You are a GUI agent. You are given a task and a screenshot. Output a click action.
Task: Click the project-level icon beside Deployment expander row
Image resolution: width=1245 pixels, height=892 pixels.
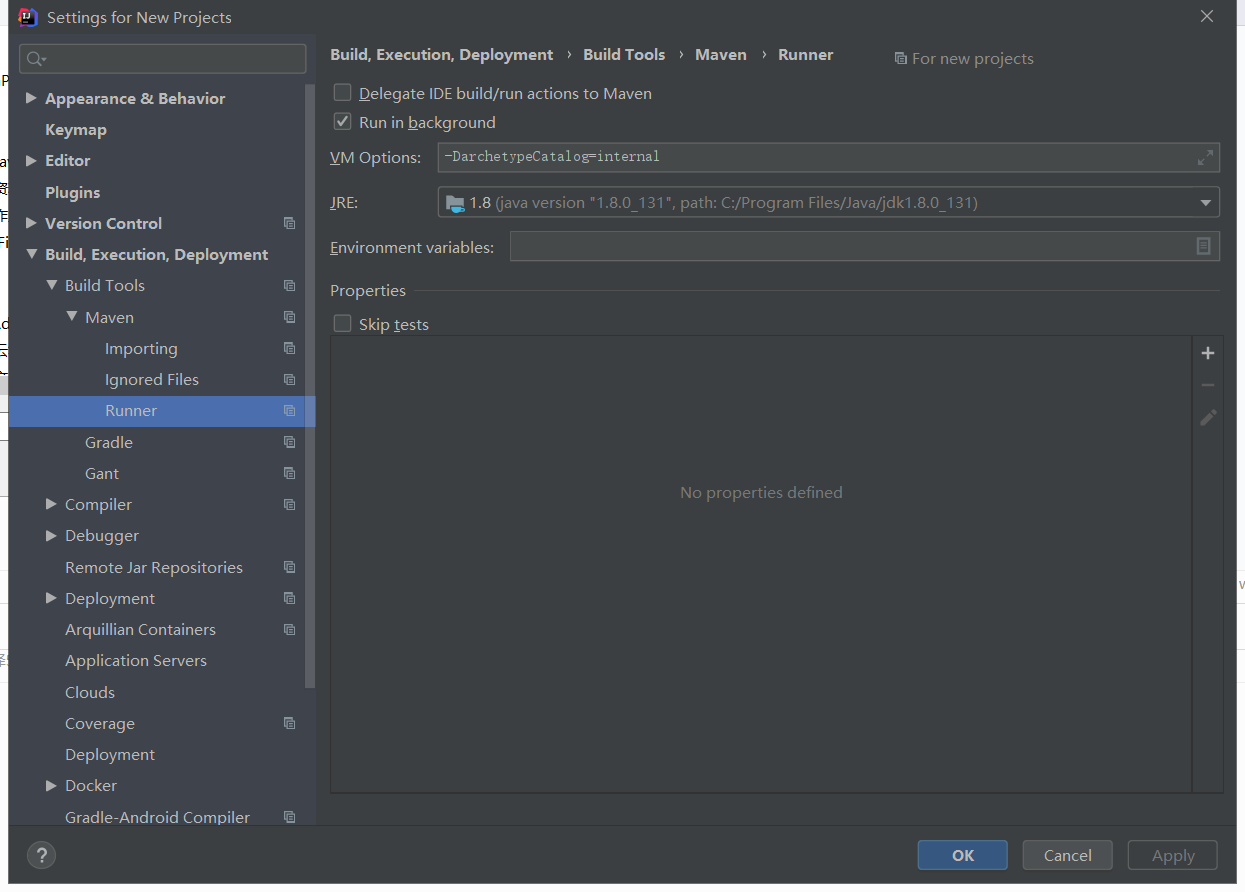coord(289,598)
